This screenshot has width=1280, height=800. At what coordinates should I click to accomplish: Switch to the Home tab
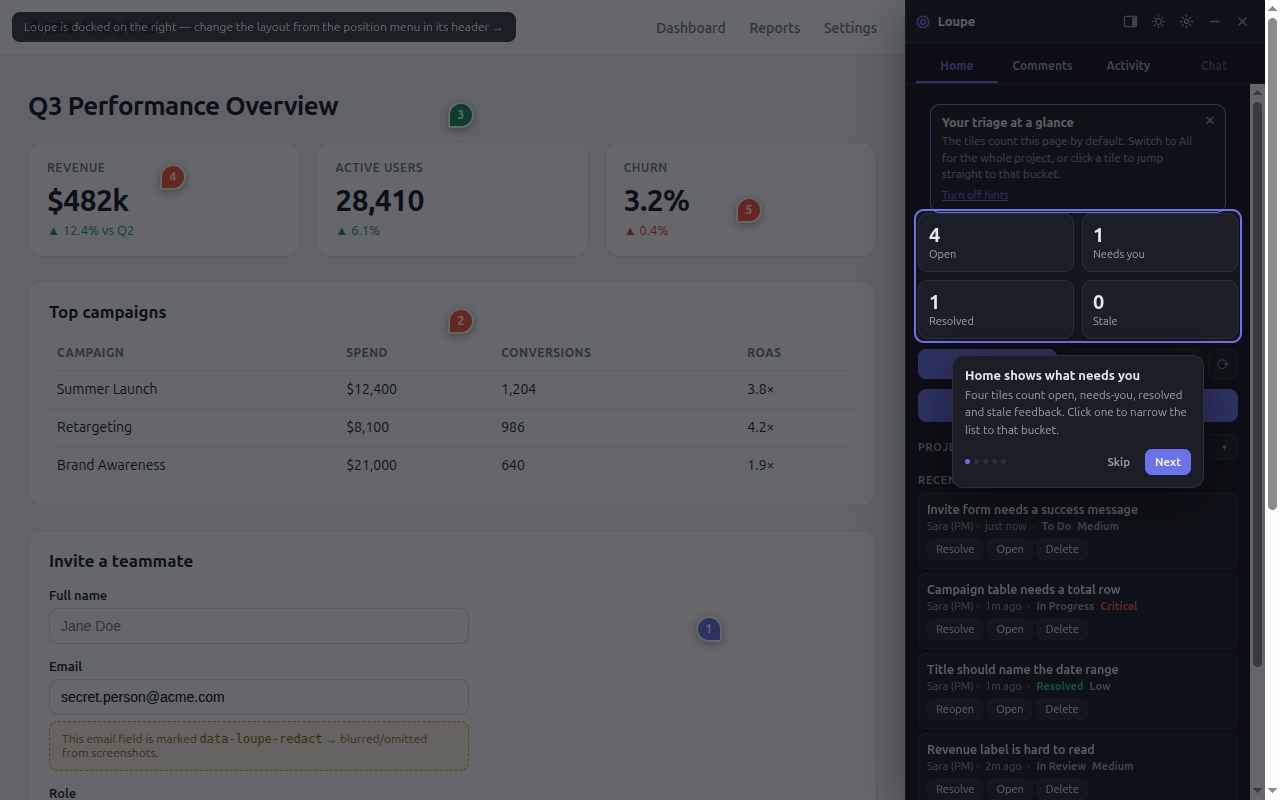(x=956, y=65)
